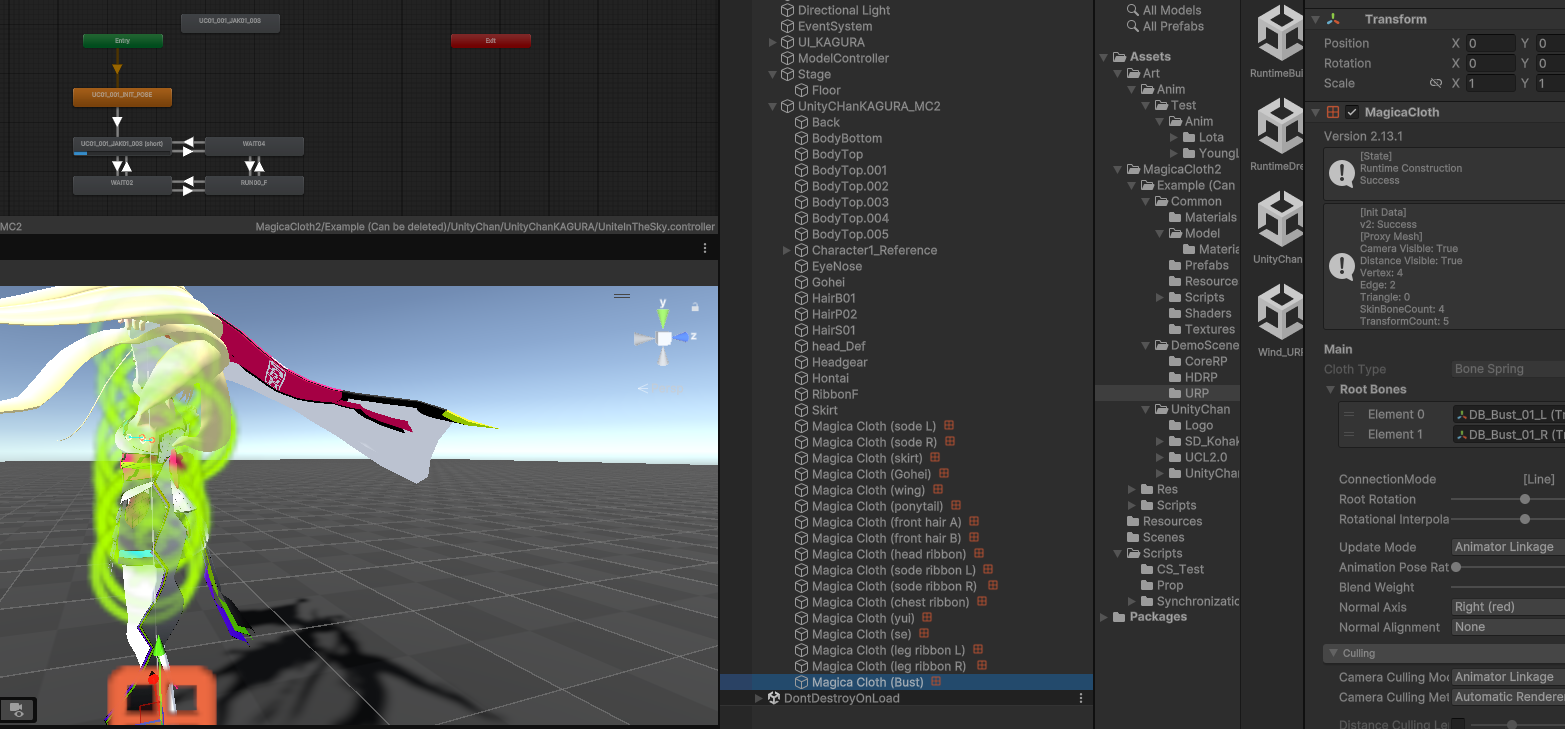
Task: Click the blue Z axis of the scene gizmo
Action: pos(682,338)
